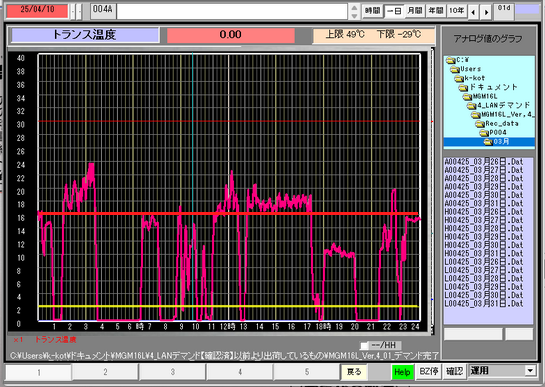
Task: Select file L00425_03月27日.Dat
Action: 484,271
